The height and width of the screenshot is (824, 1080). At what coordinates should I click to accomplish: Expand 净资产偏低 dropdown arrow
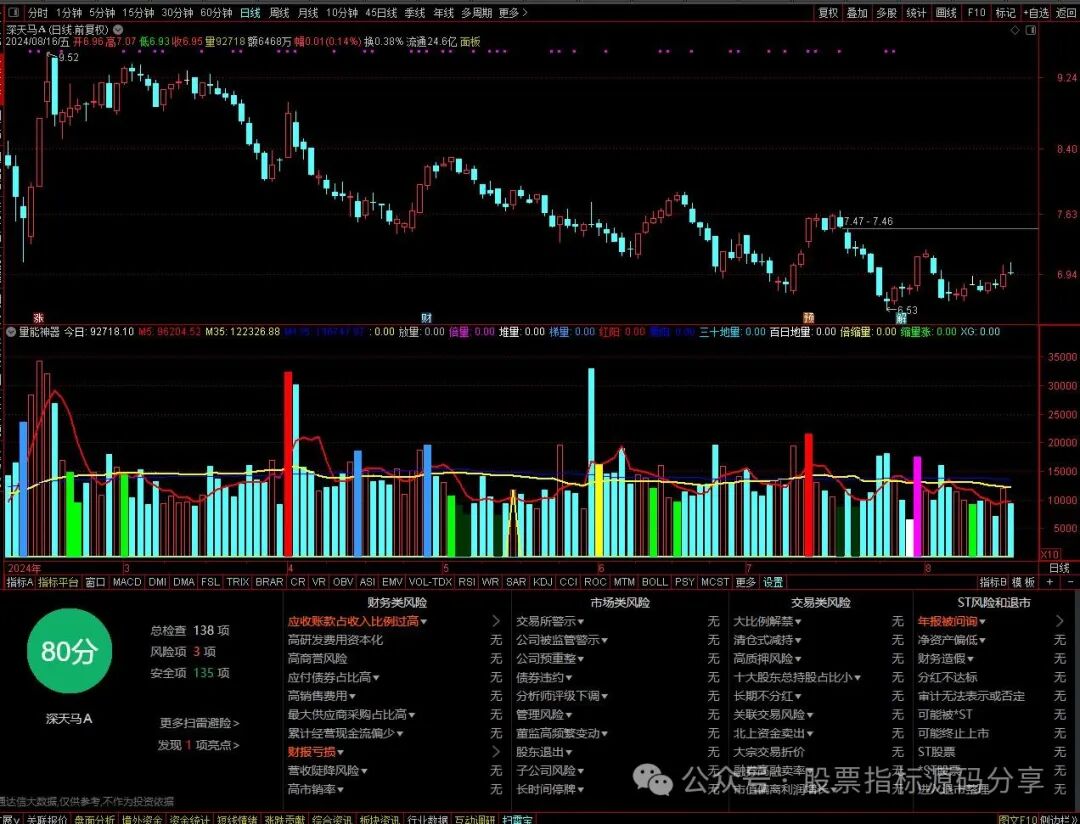coord(982,641)
